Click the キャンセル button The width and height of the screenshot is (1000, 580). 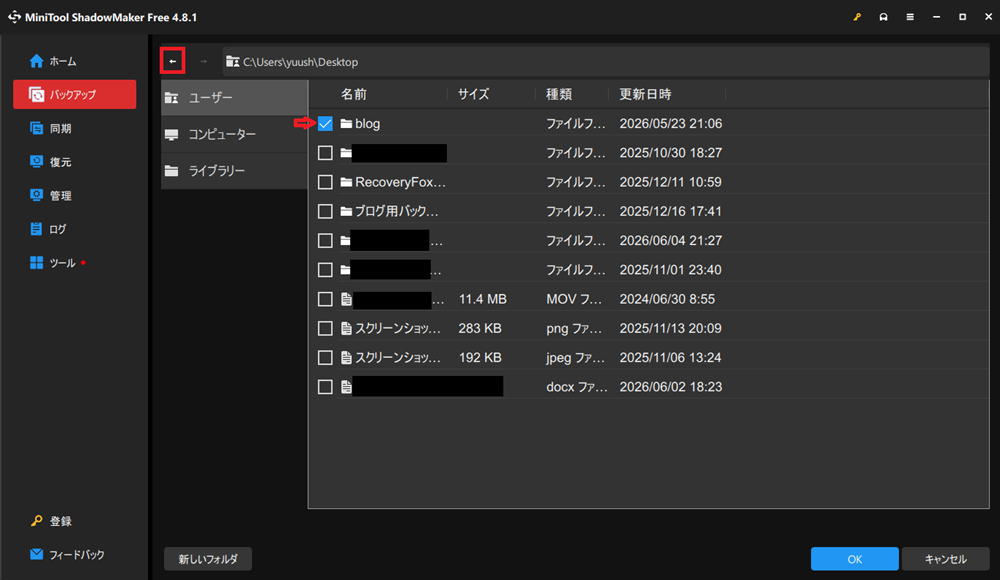tap(946, 559)
